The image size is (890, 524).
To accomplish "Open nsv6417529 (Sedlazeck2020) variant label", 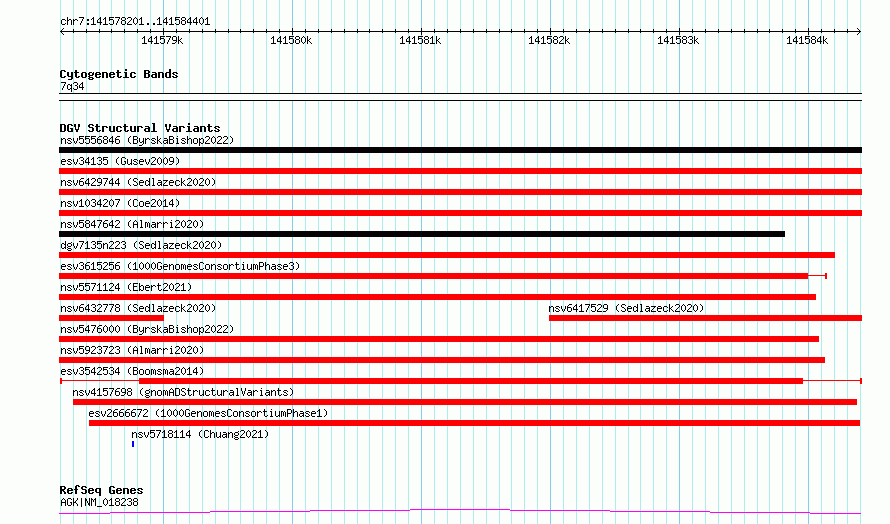I will click(626, 308).
